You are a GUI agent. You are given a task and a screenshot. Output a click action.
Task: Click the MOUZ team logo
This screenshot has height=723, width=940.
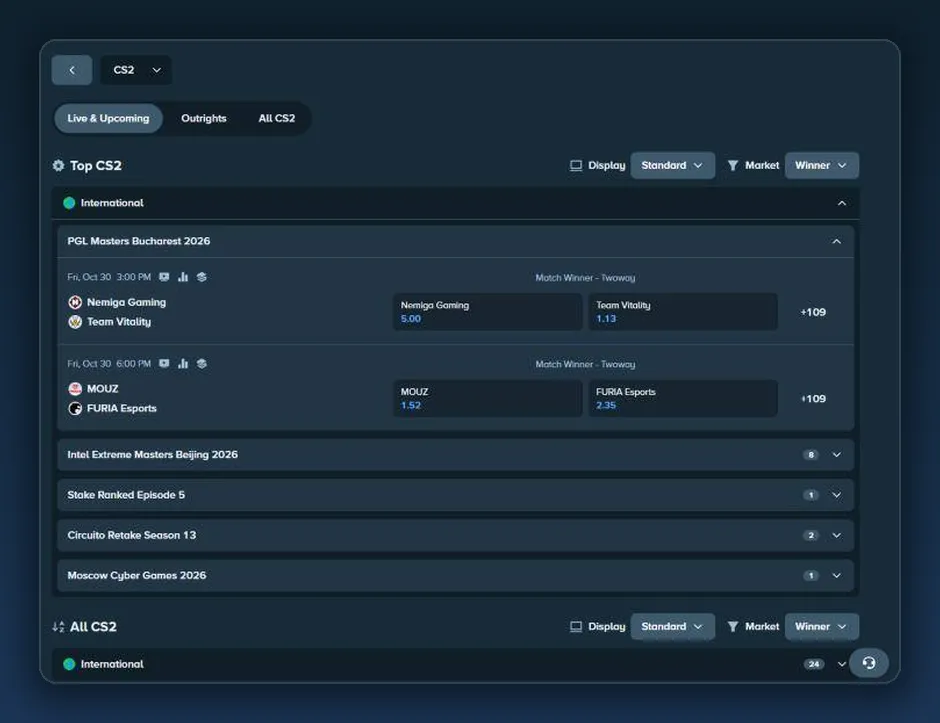click(75, 388)
